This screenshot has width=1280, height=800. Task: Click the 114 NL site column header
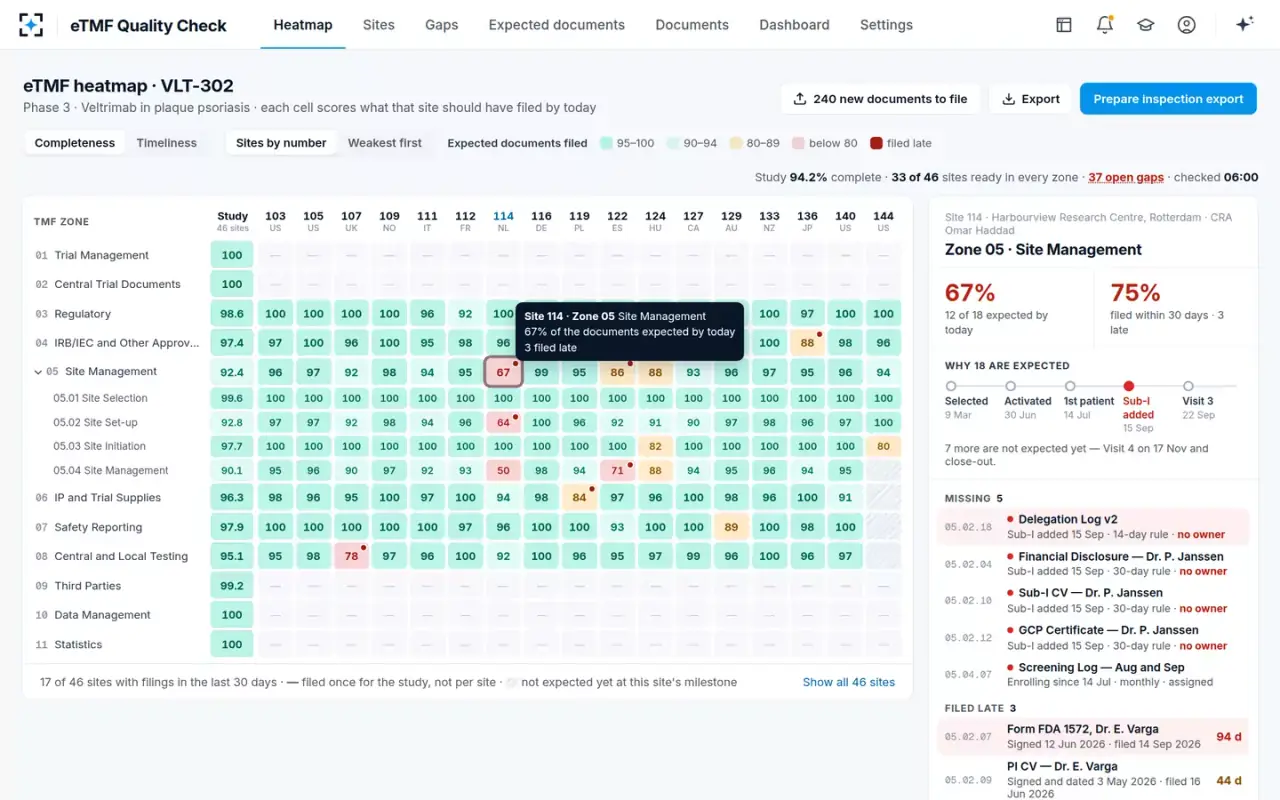[503, 220]
